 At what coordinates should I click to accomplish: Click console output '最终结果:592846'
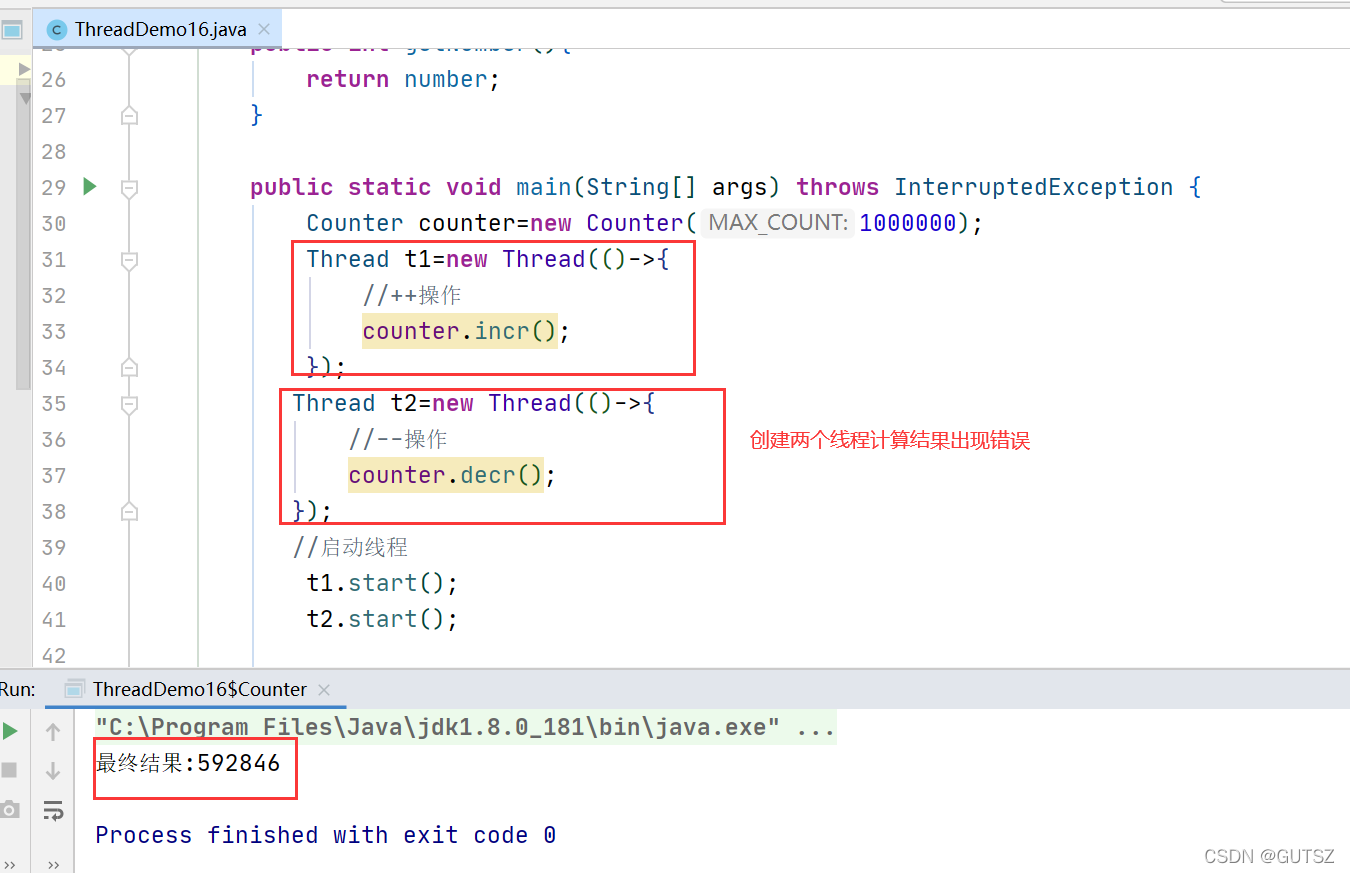[x=188, y=764]
